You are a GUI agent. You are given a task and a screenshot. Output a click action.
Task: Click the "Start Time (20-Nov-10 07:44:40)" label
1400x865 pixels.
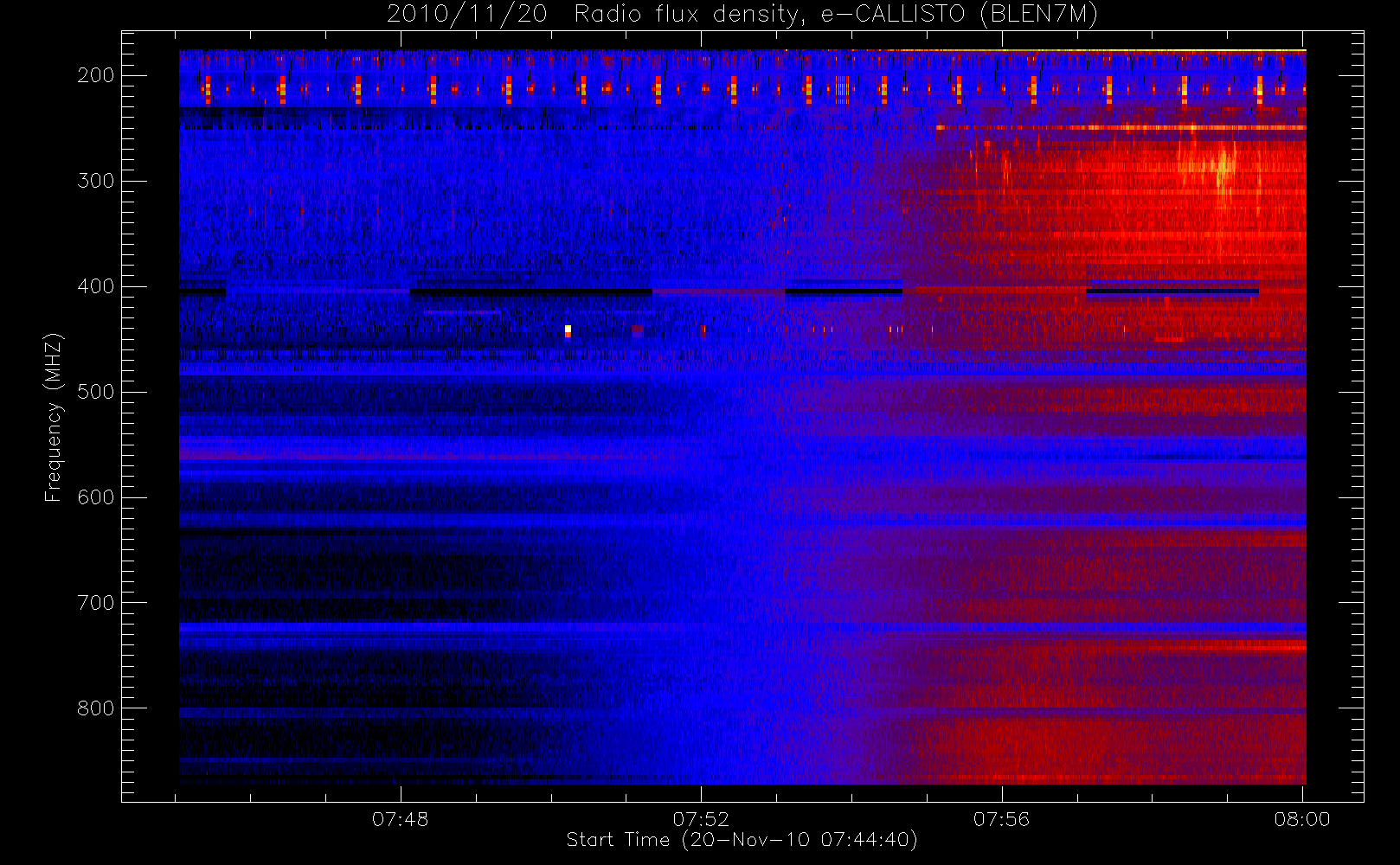tap(742, 840)
